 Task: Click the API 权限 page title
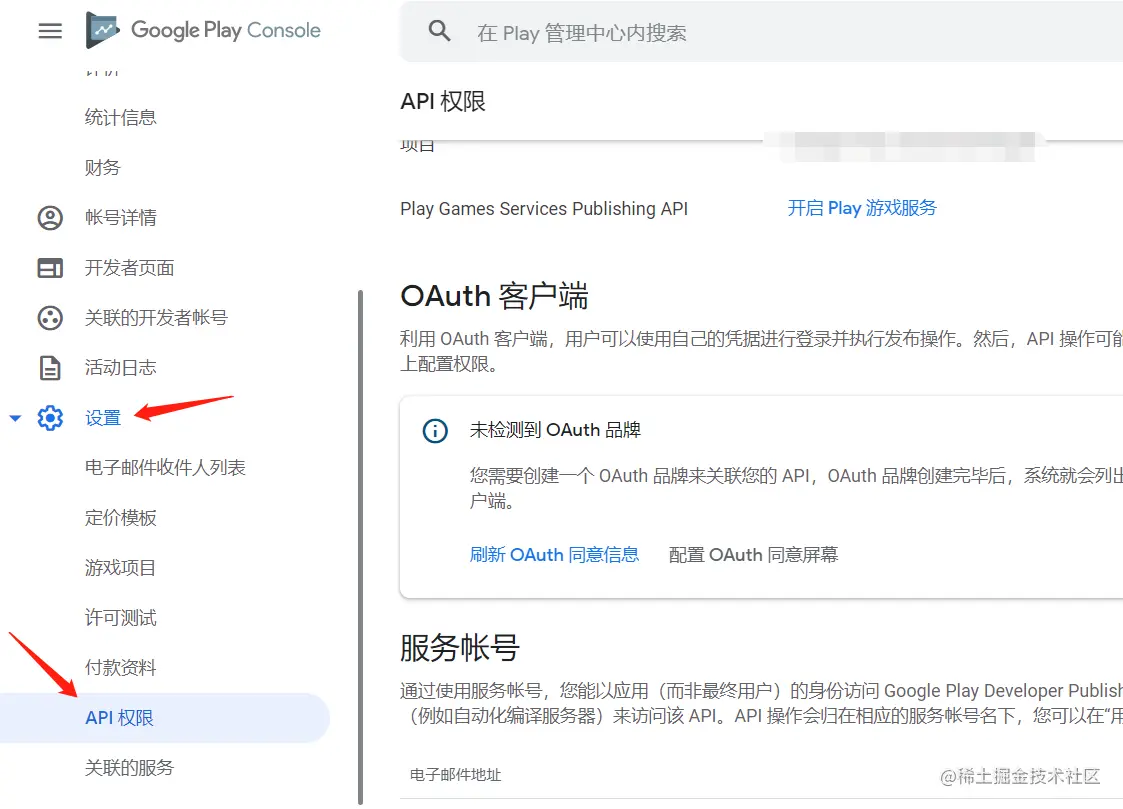pos(443,102)
